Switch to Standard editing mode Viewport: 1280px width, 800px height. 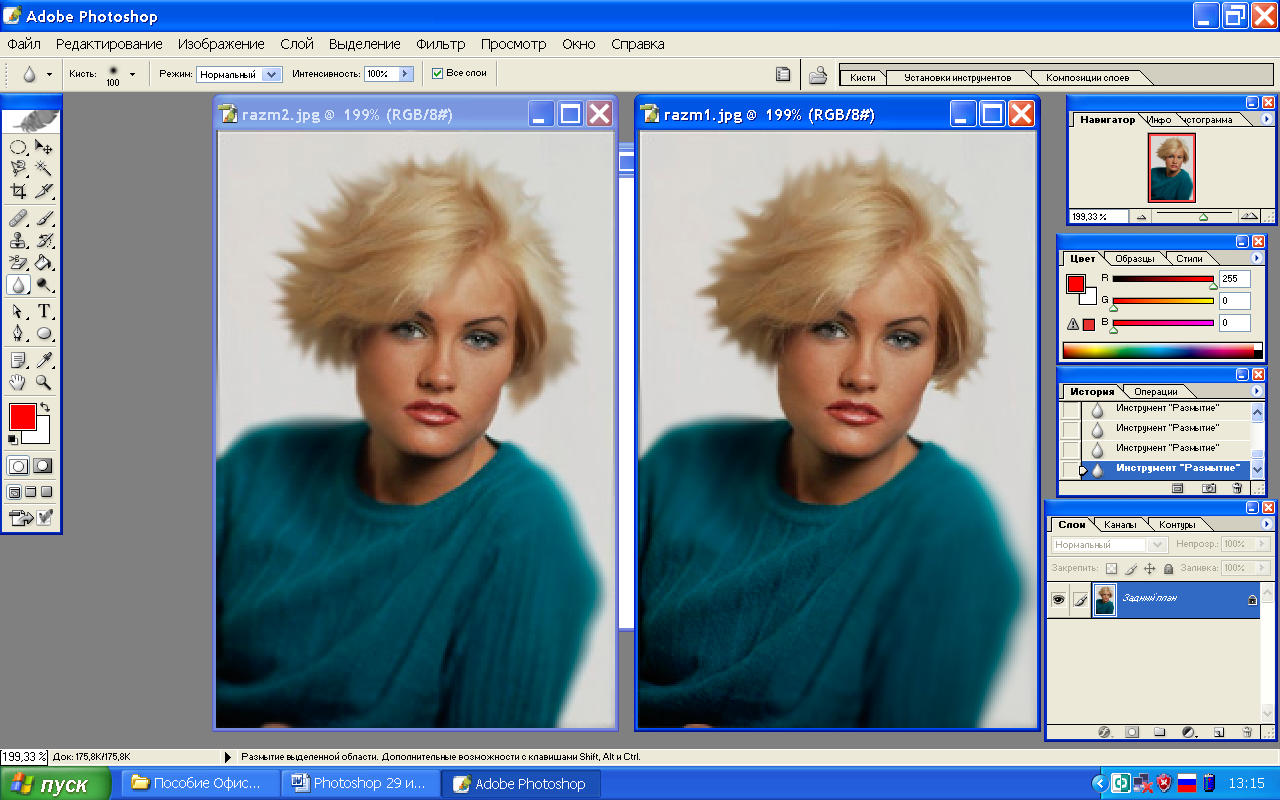tap(18, 466)
